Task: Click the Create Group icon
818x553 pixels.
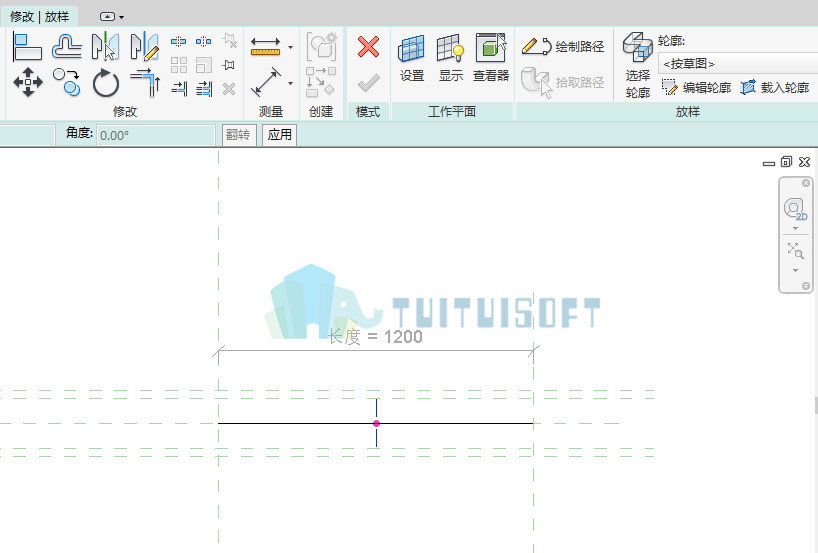Action: click(x=320, y=82)
